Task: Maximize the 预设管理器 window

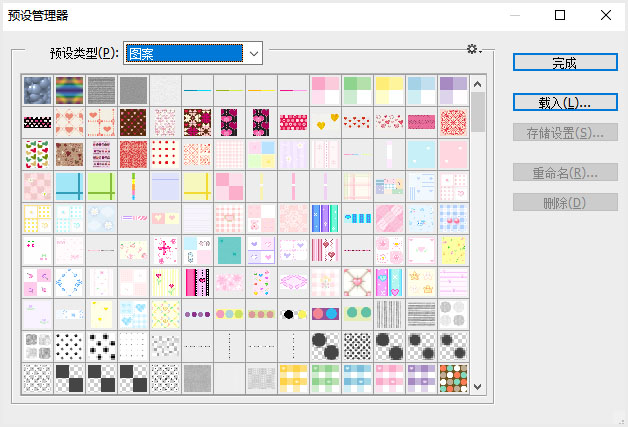Action: (560, 15)
